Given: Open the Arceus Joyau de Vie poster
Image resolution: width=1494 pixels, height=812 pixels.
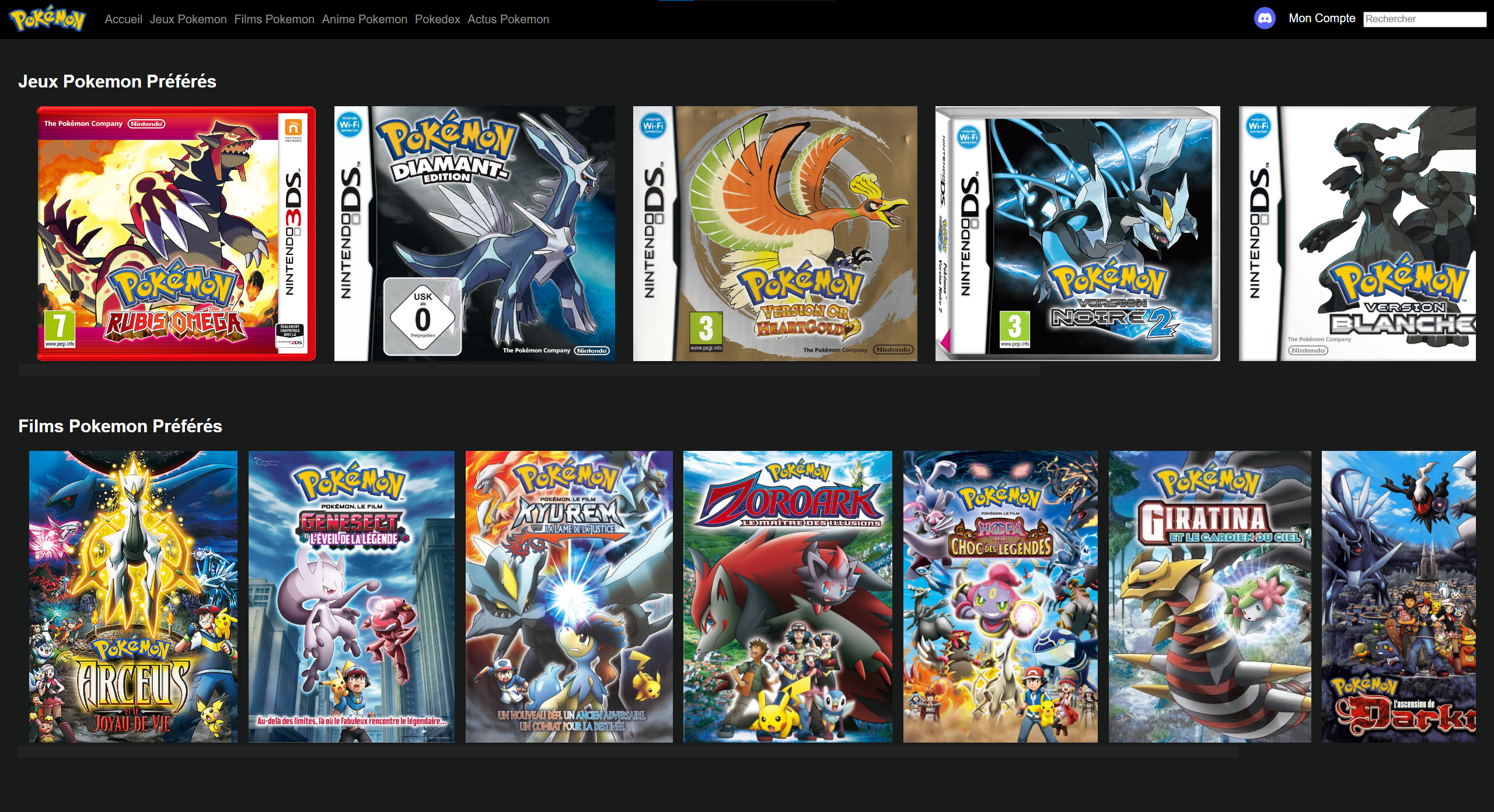Looking at the screenshot, I should coord(133,596).
